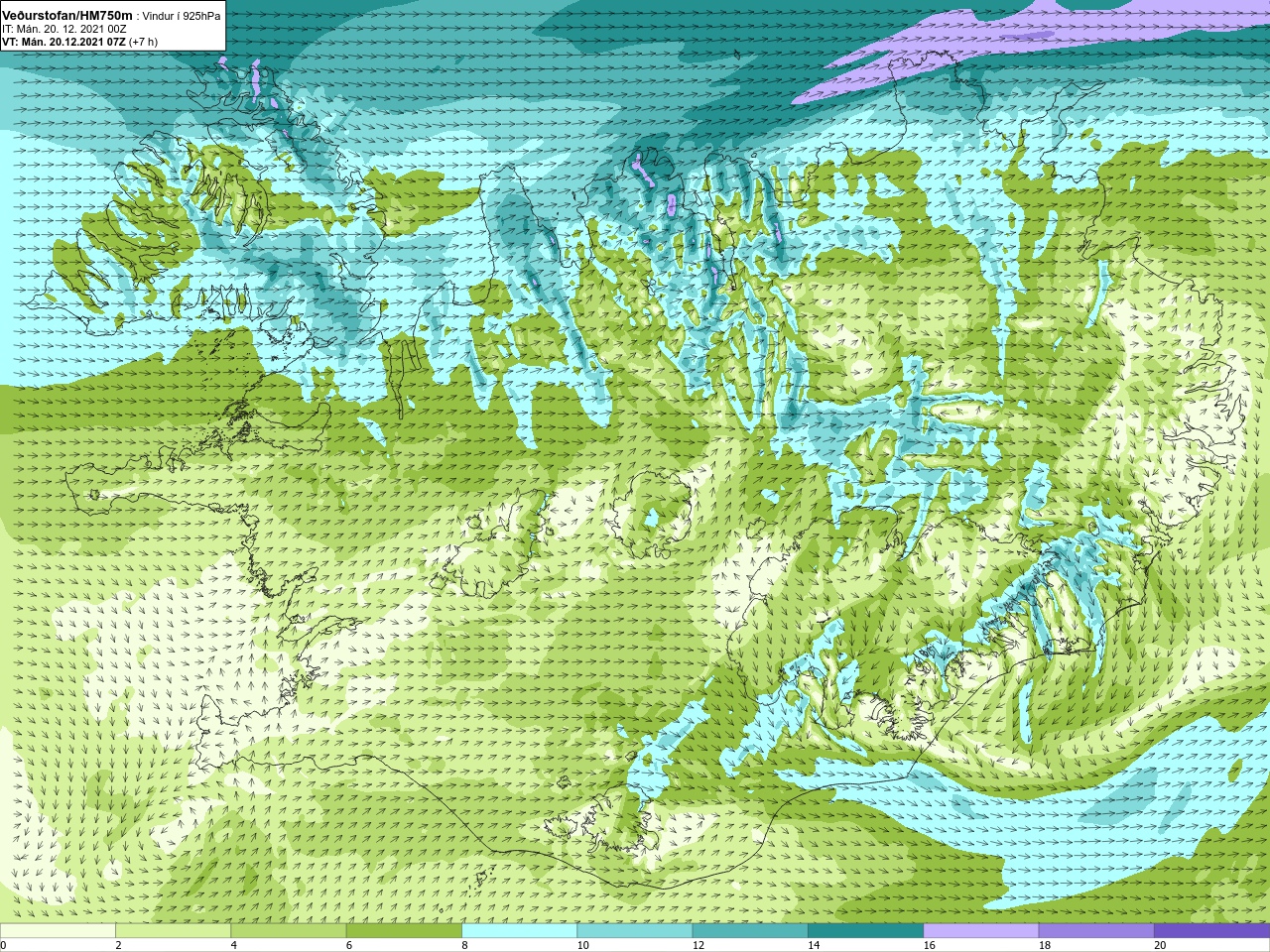
Task: Select the 16–18 lavender legend swatch
Action: coord(981,931)
